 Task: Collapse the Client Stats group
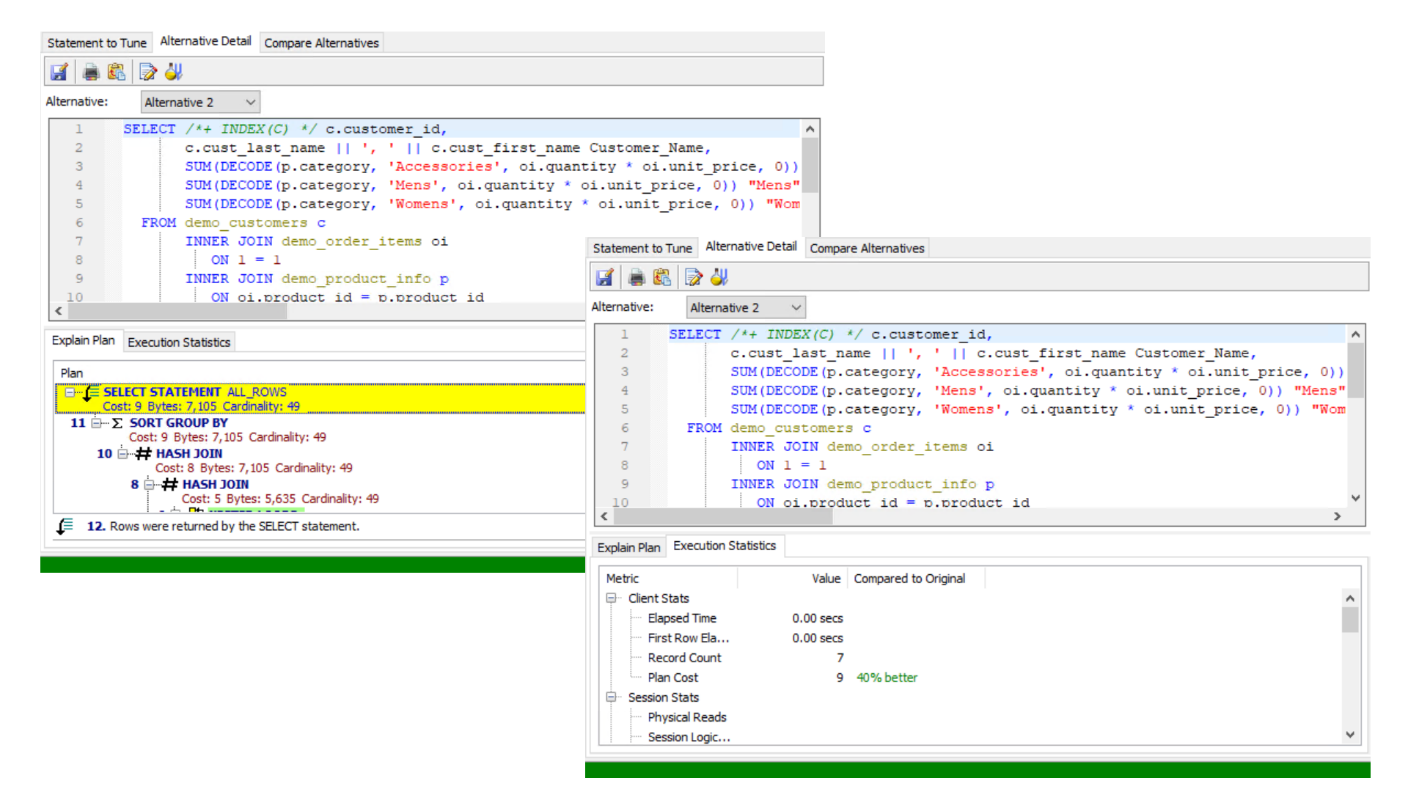coord(609,598)
